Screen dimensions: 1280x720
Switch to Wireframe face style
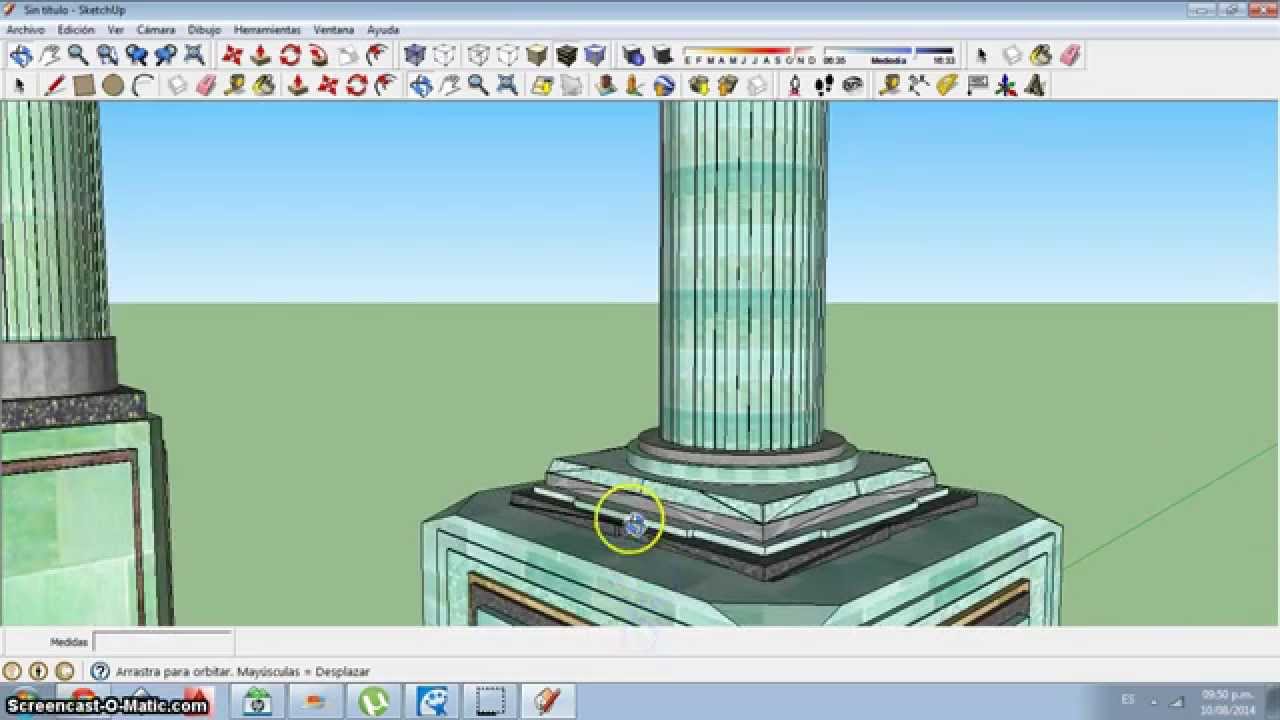coord(479,55)
